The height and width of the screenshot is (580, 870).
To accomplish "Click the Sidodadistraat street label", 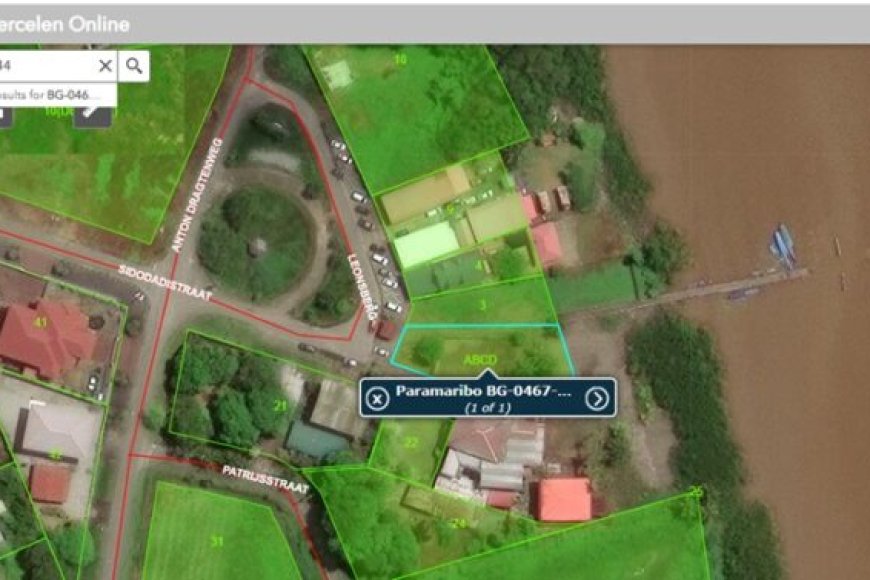I will 165,283.
